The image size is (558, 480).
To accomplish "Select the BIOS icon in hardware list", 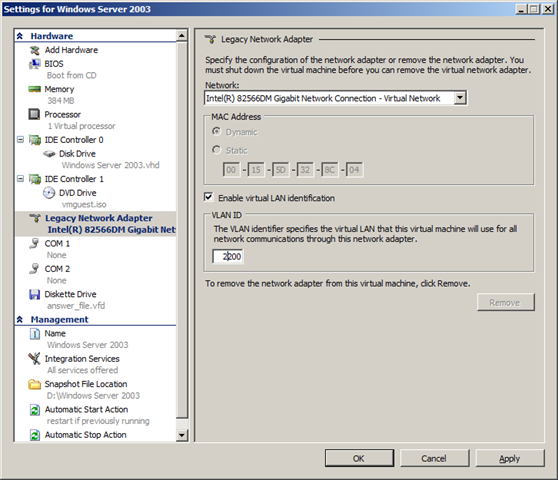I will (35, 64).
